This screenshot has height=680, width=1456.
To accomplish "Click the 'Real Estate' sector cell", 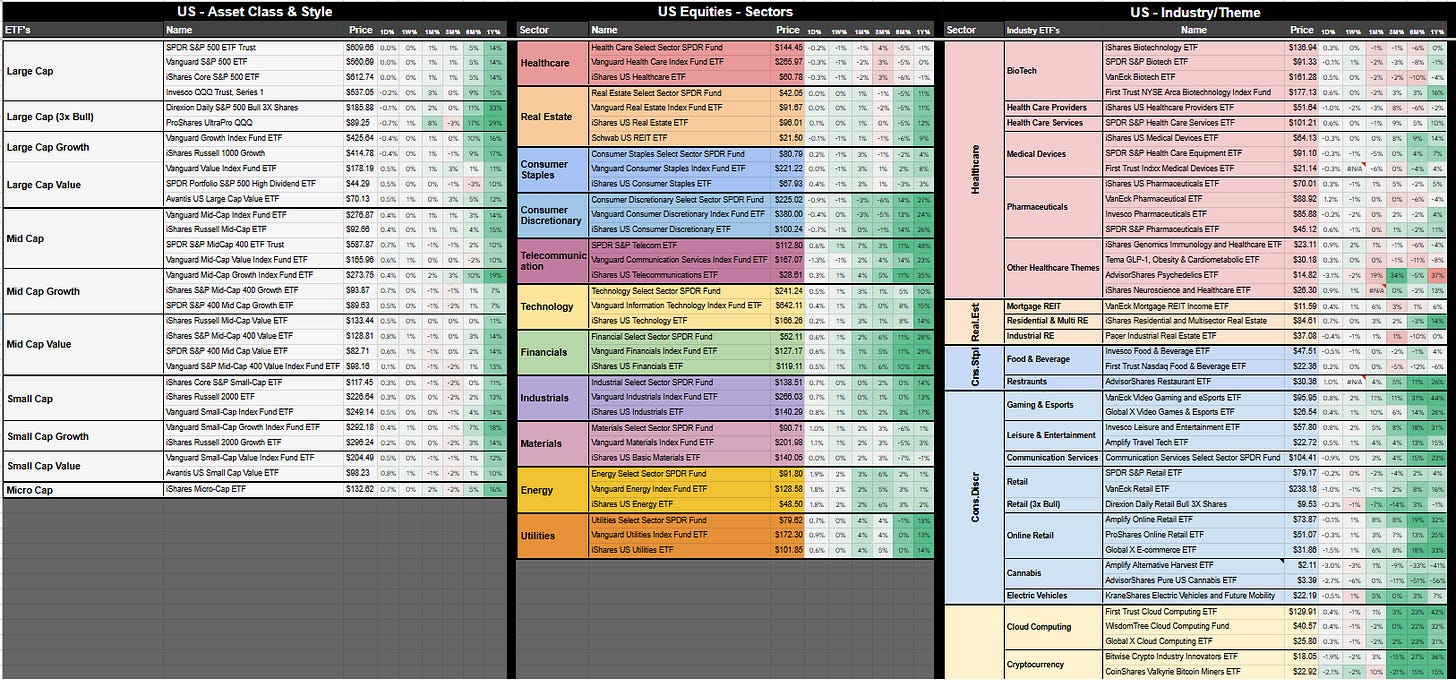I will click(x=553, y=116).
